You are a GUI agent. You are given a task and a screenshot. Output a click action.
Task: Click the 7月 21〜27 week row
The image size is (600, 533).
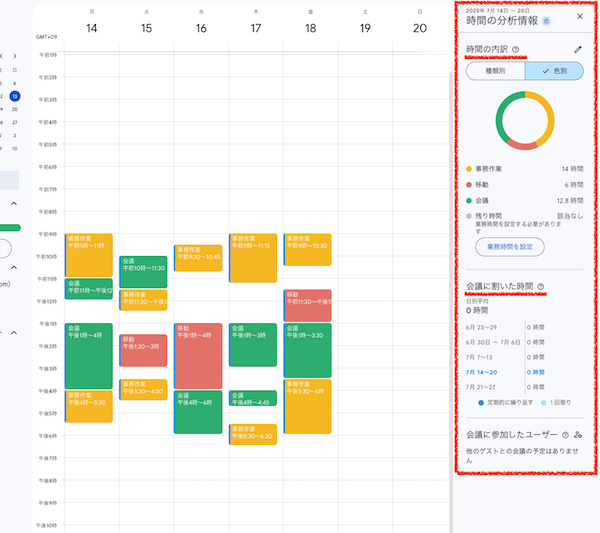[x=505, y=387]
